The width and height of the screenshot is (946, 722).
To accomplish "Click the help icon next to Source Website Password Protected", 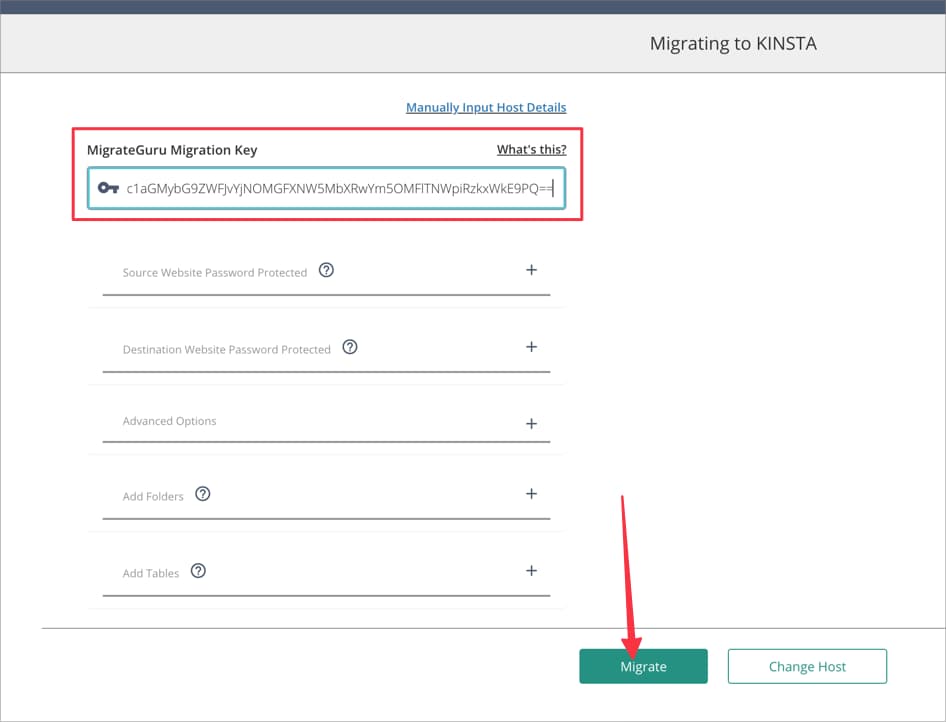I will coord(326,269).
